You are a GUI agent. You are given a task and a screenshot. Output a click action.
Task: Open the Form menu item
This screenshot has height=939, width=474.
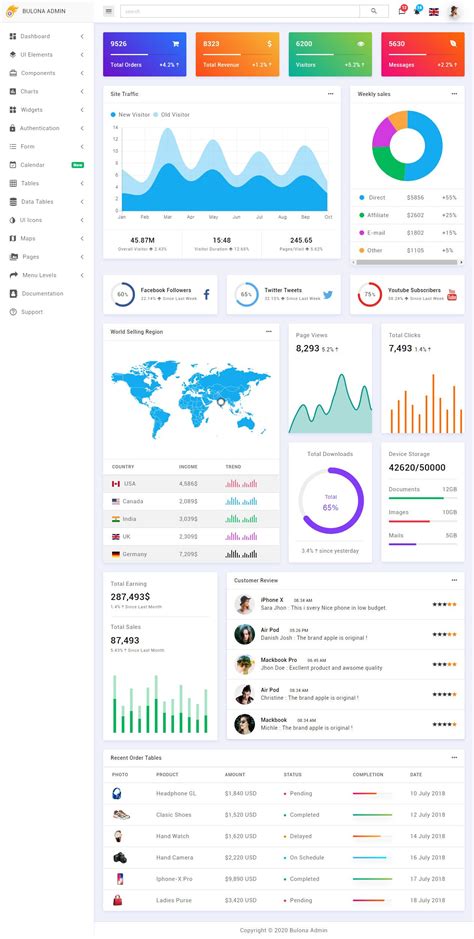[x=47, y=147]
